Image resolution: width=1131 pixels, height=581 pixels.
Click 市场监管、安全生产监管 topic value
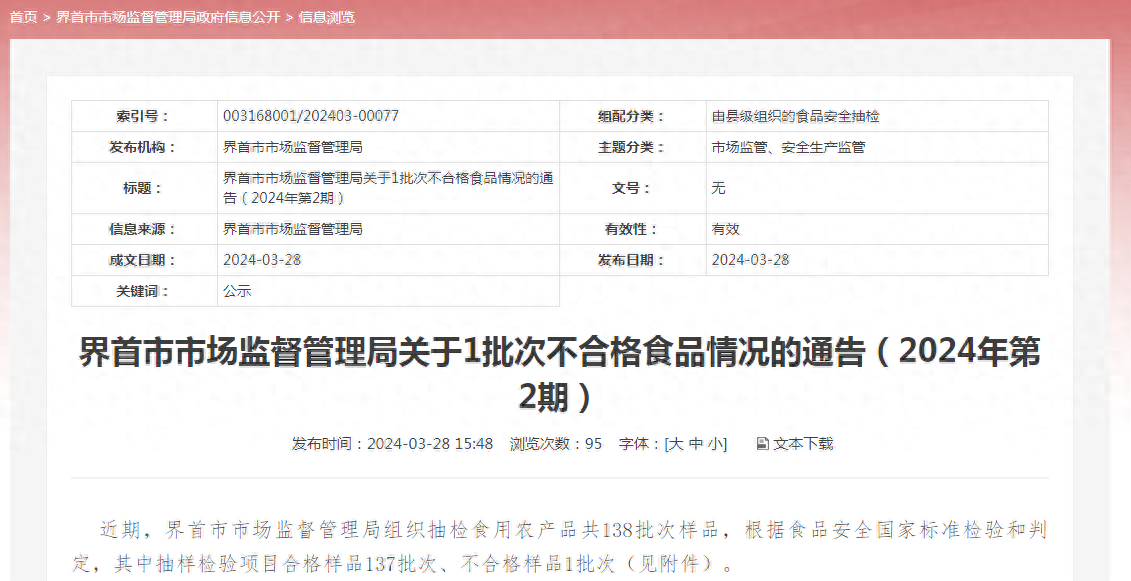pyautogui.click(x=788, y=147)
